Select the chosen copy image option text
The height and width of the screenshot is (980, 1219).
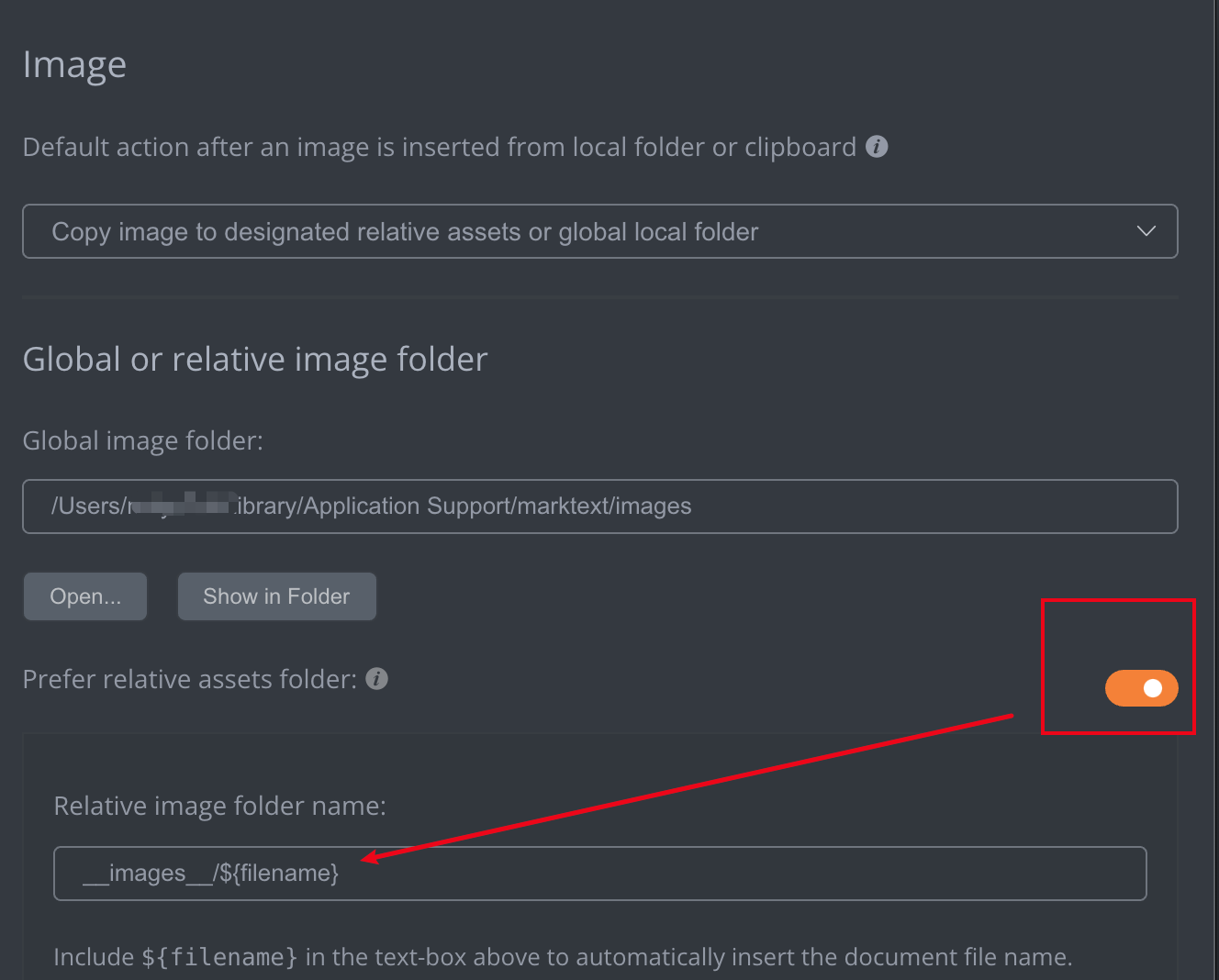pyautogui.click(x=405, y=231)
